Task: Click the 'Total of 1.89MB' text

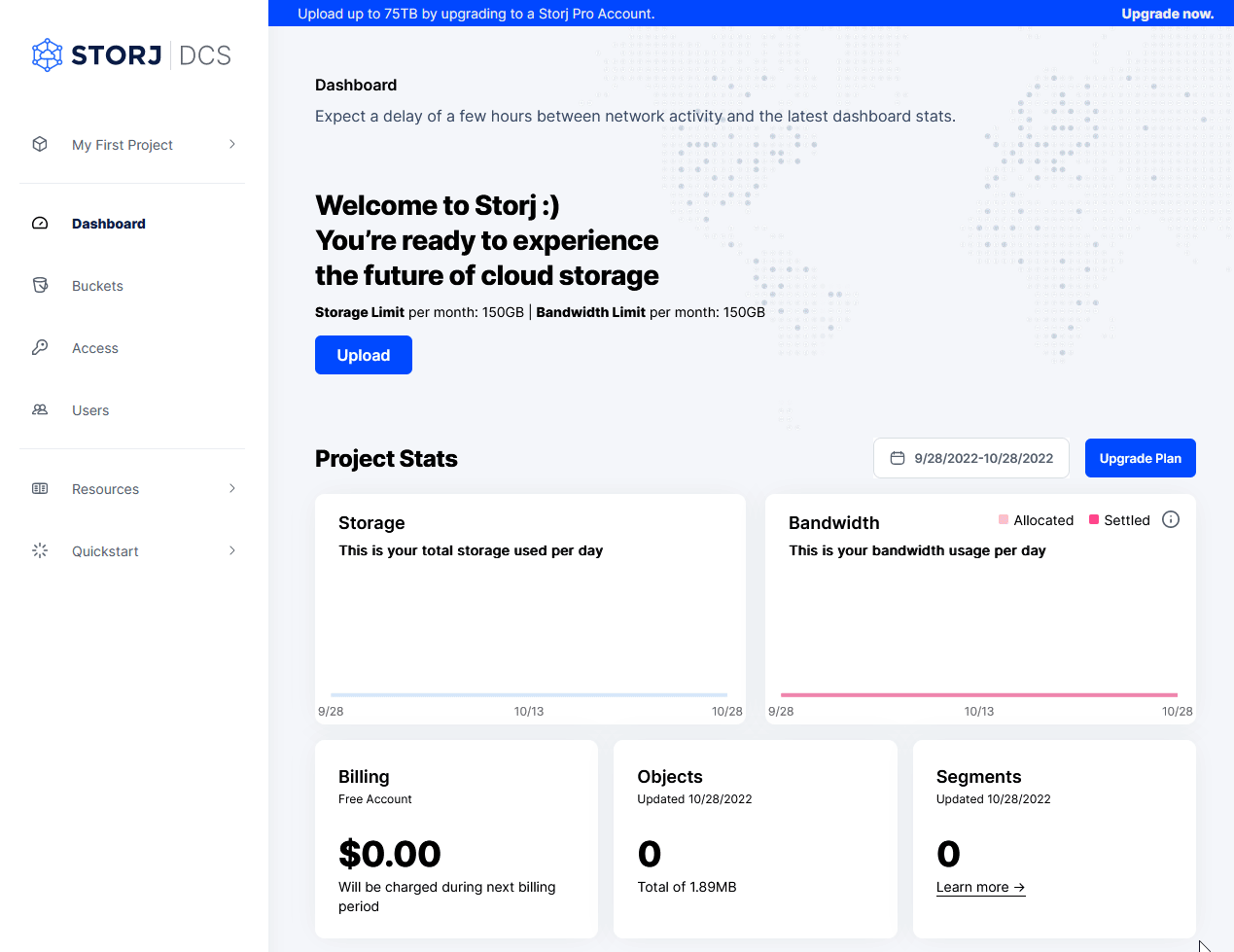Action: click(x=688, y=887)
